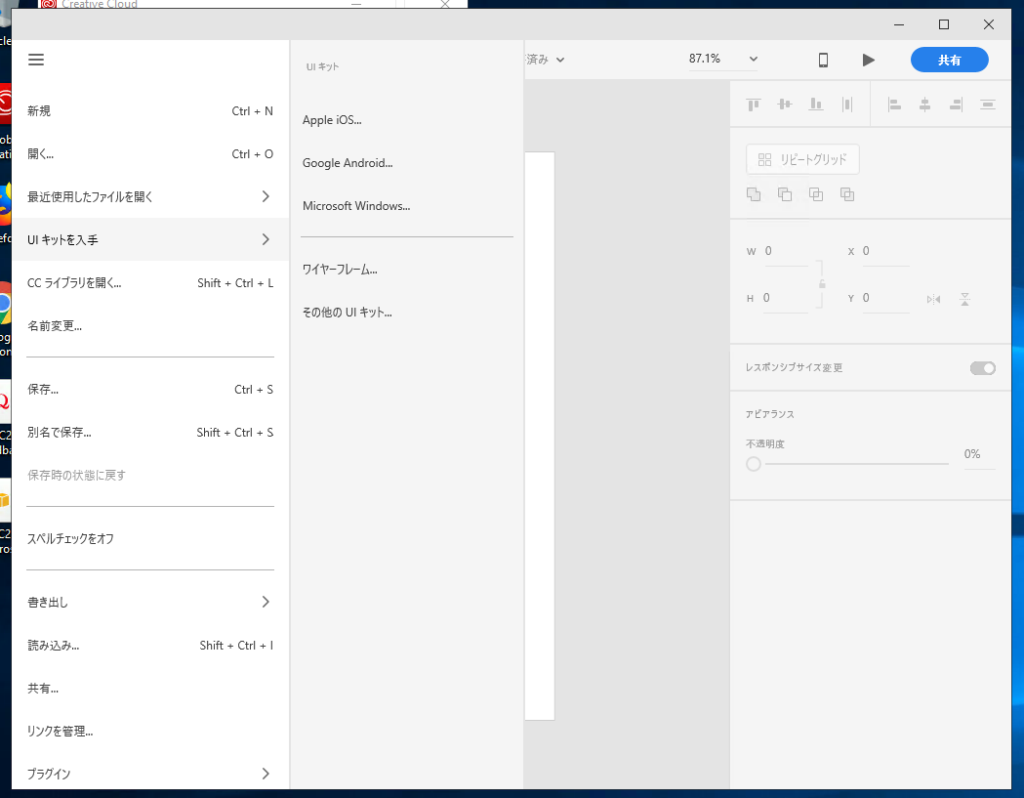Apply the Subtract boolean operation icon
This screenshot has height=798, width=1024.
(784, 195)
